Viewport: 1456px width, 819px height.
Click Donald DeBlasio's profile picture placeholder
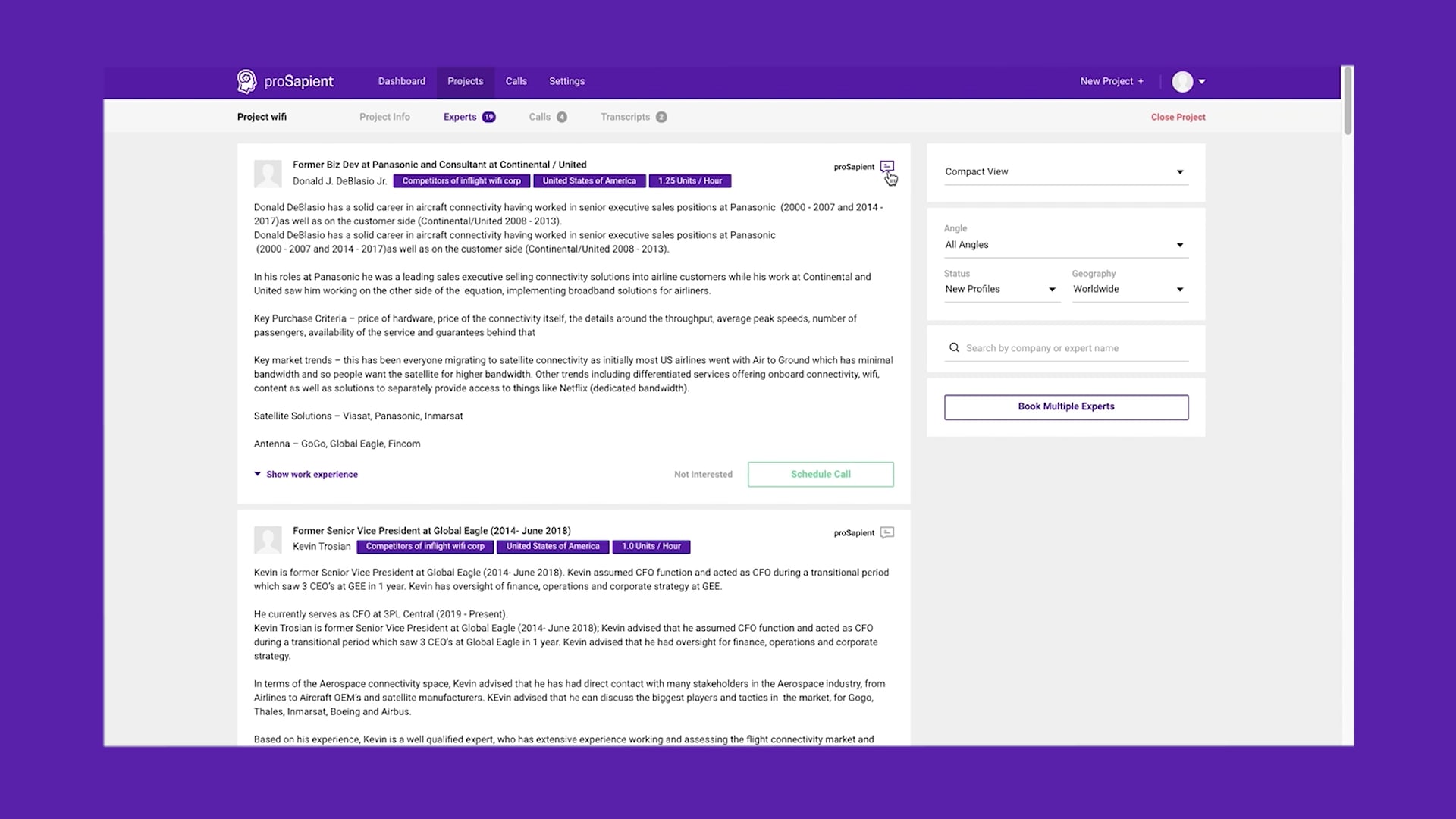pyautogui.click(x=268, y=174)
